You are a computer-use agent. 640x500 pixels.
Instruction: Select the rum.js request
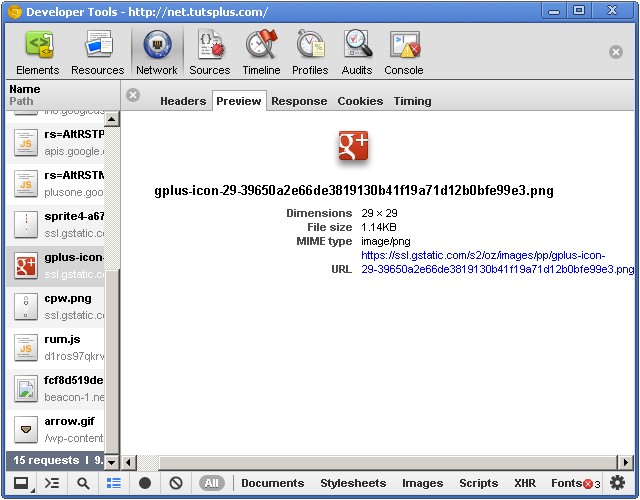[55, 348]
